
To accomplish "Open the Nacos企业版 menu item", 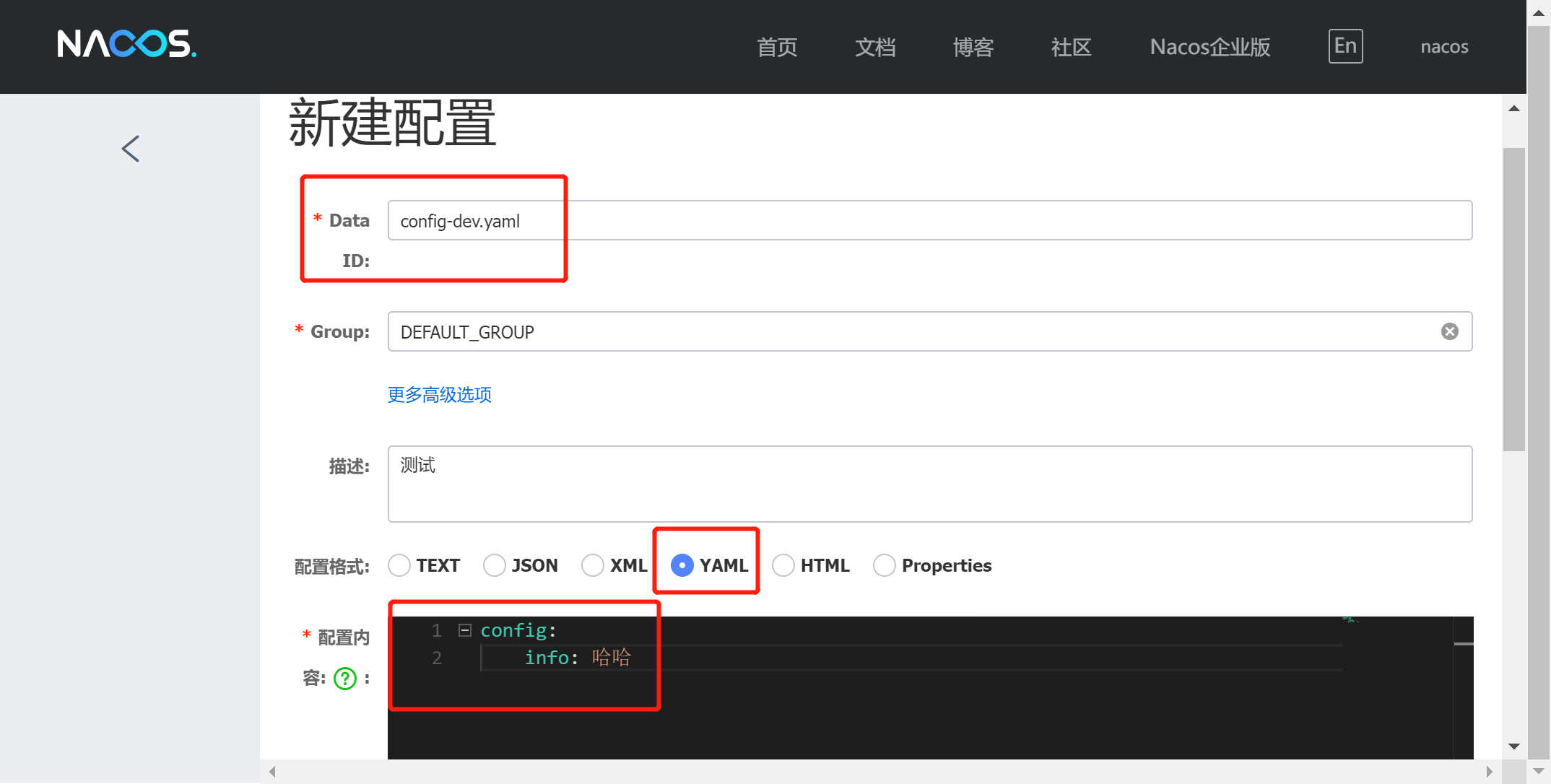I will point(1210,47).
